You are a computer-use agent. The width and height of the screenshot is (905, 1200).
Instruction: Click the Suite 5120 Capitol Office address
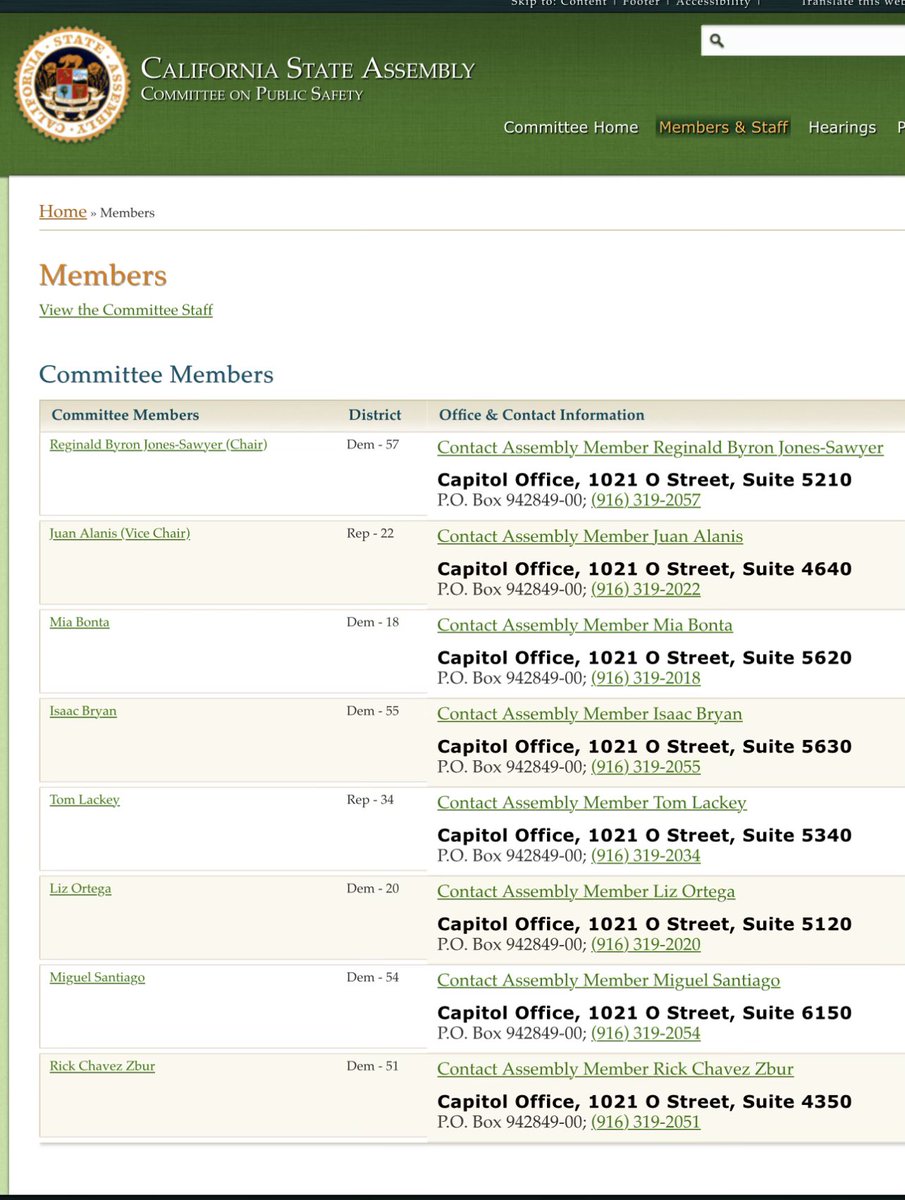645,924
